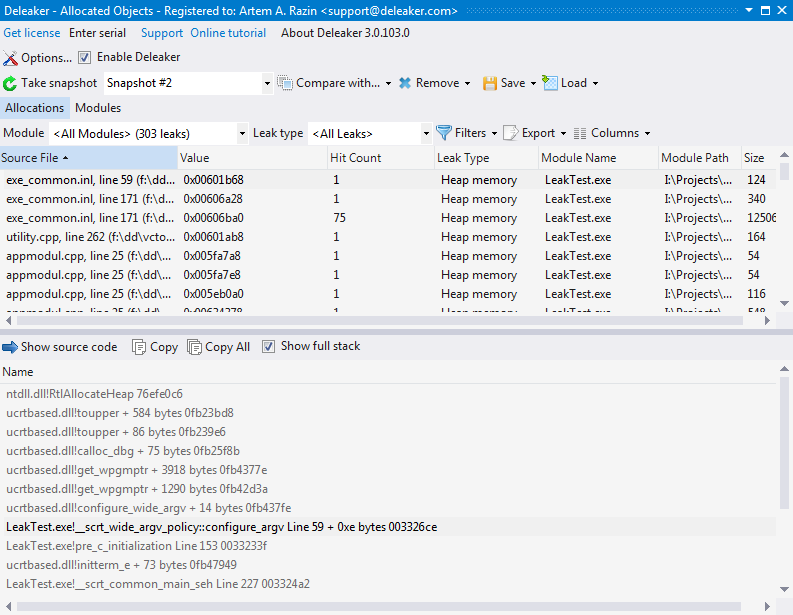Image resolution: width=793 pixels, height=615 pixels.
Task: Sort by the Hit Count column header
Action: tap(357, 158)
